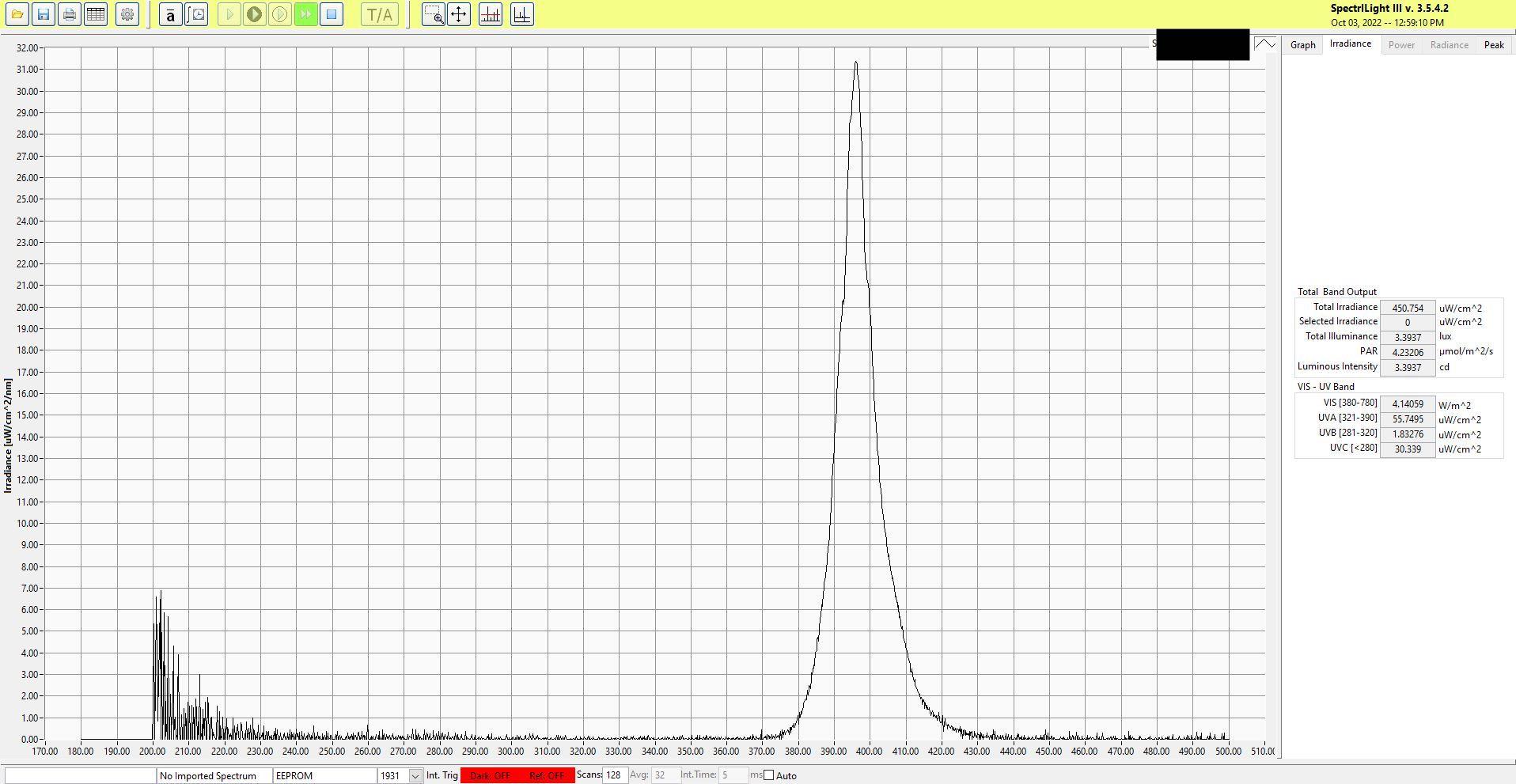1516x784 pixels.
Task: Click the 170.00 x-axis minimum label
Action: tap(44, 752)
